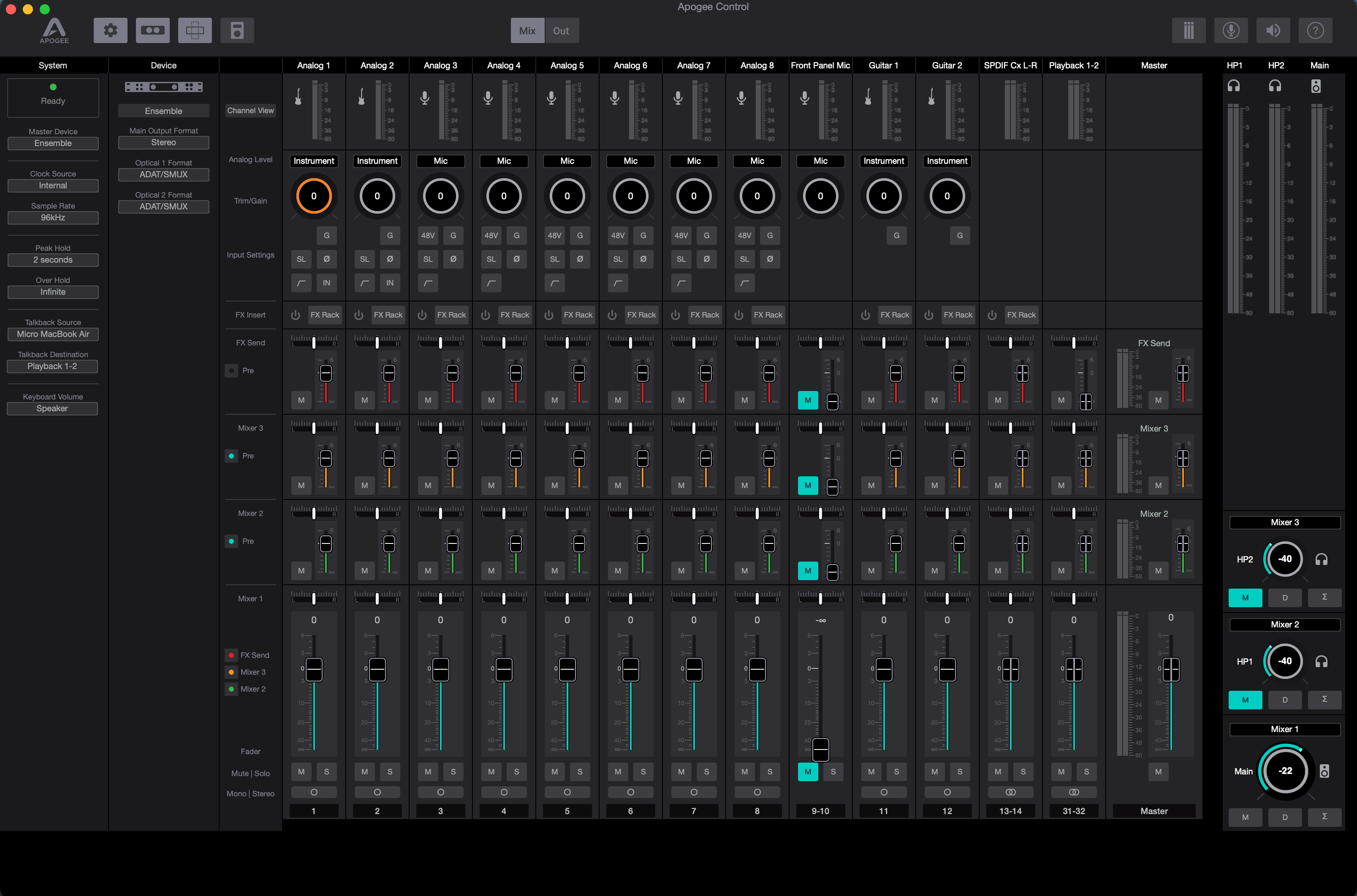The image size is (1357, 896).
Task: Open the mixer faders toolbar icon
Action: click(x=1189, y=30)
